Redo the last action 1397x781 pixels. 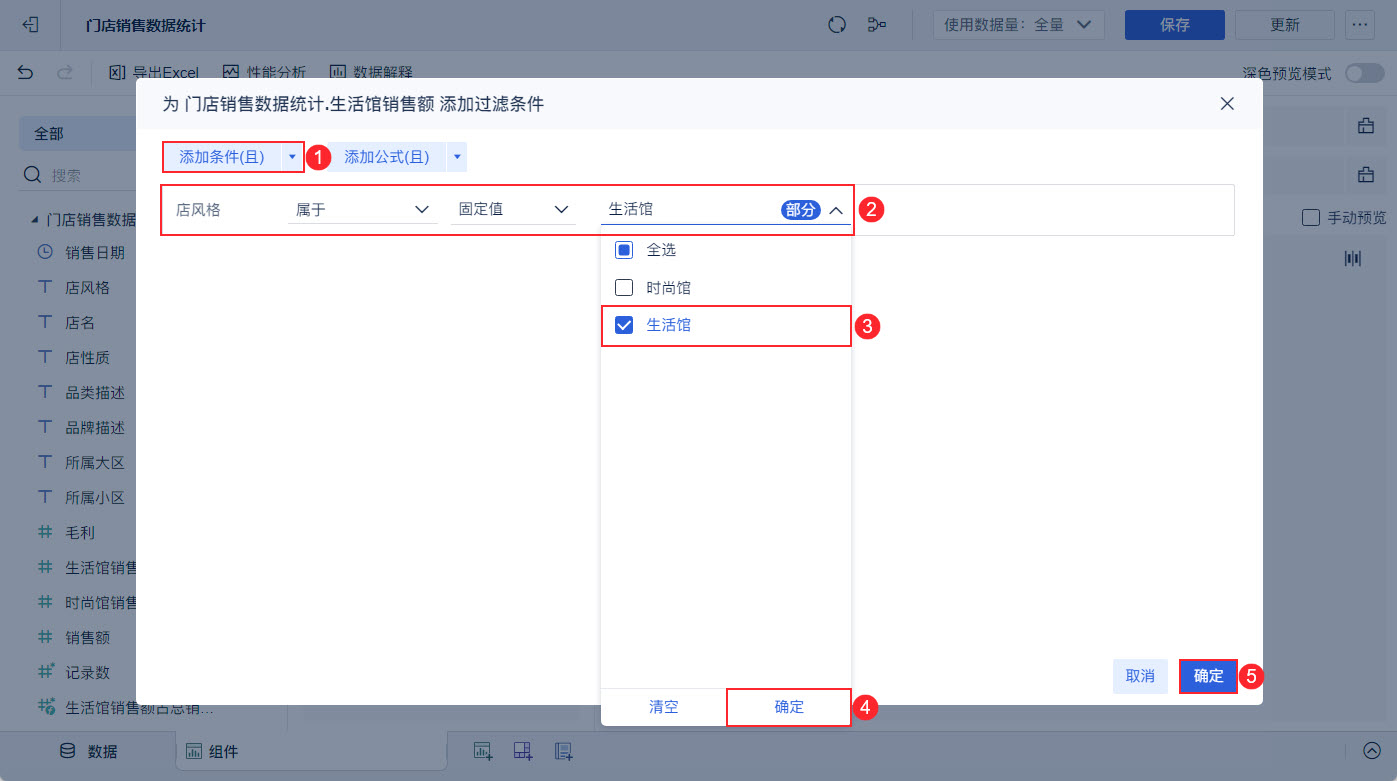(x=65, y=73)
